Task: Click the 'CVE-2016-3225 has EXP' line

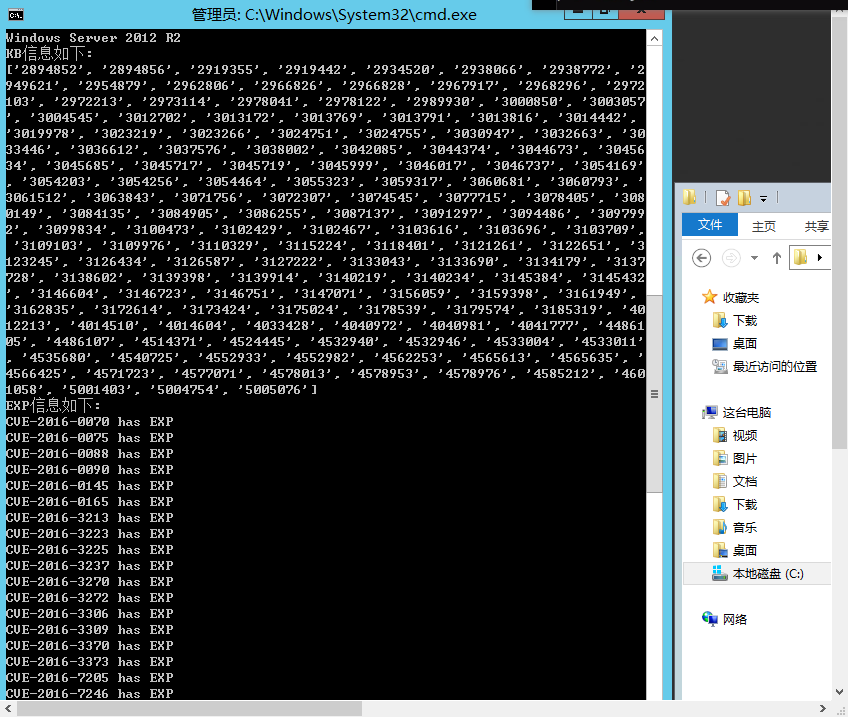Action: coord(89,550)
